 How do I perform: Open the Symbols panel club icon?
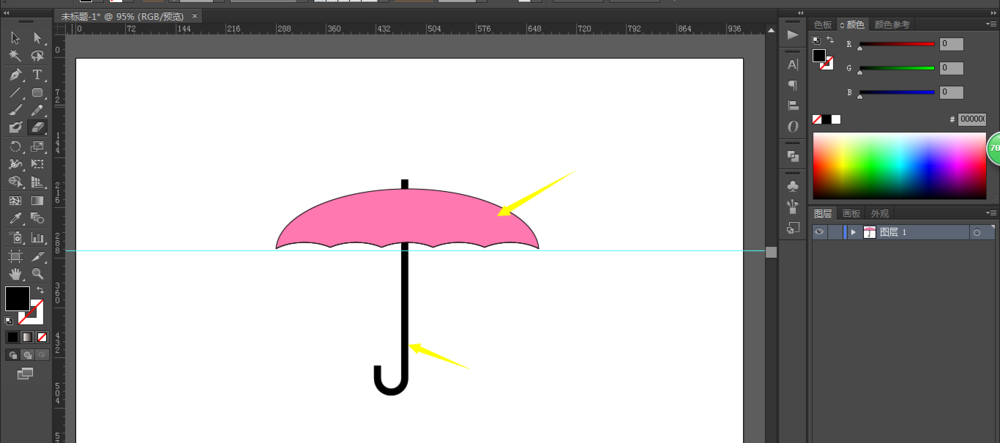pyautogui.click(x=793, y=186)
